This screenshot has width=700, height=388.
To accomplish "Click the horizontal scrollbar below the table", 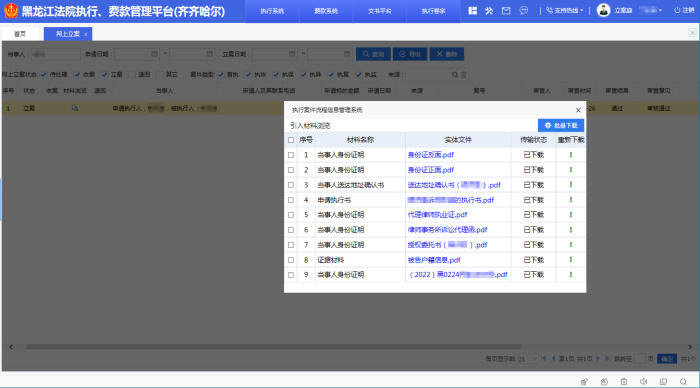I will click(273, 346).
